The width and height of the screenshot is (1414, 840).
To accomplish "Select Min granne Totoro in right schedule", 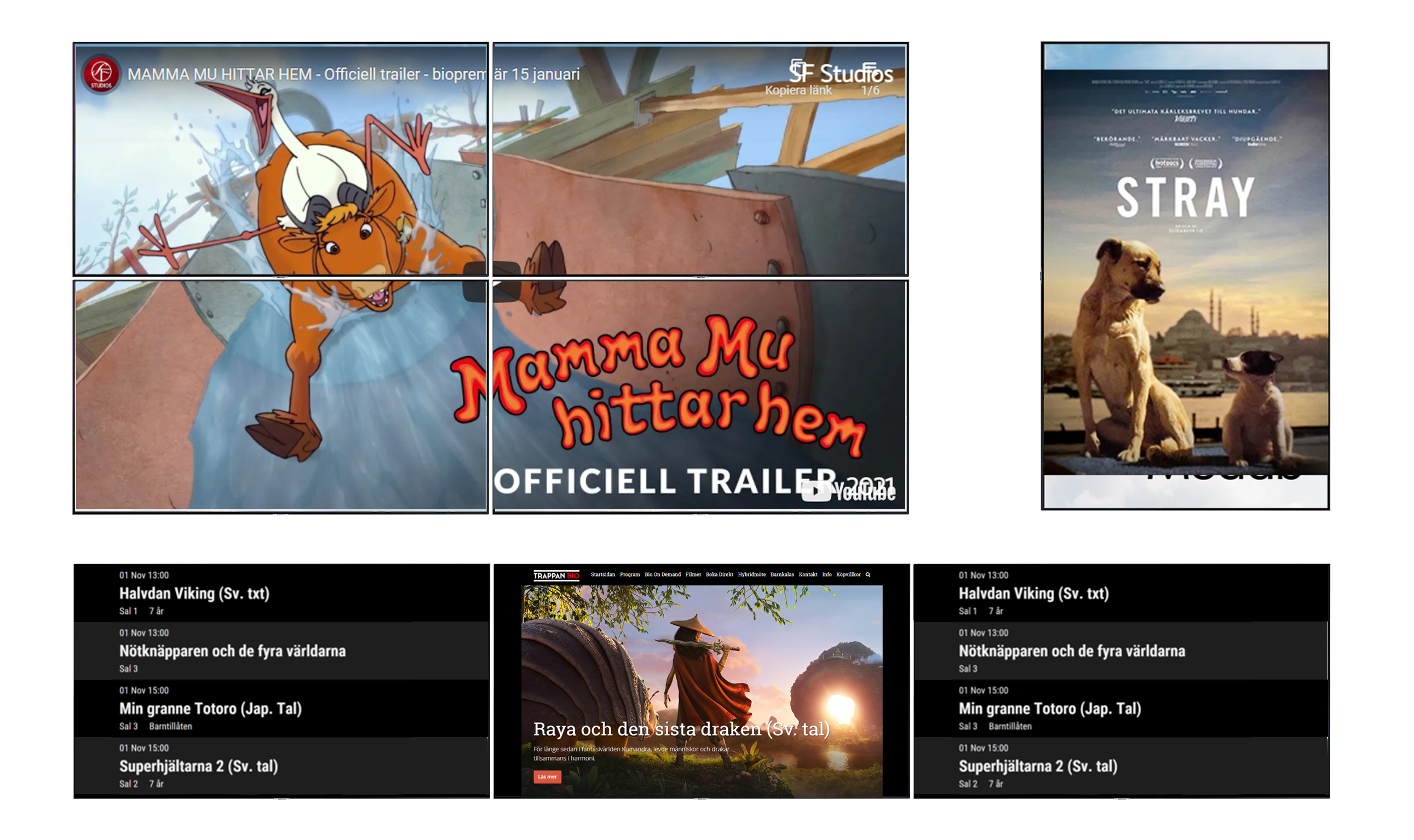I will click(1049, 709).
